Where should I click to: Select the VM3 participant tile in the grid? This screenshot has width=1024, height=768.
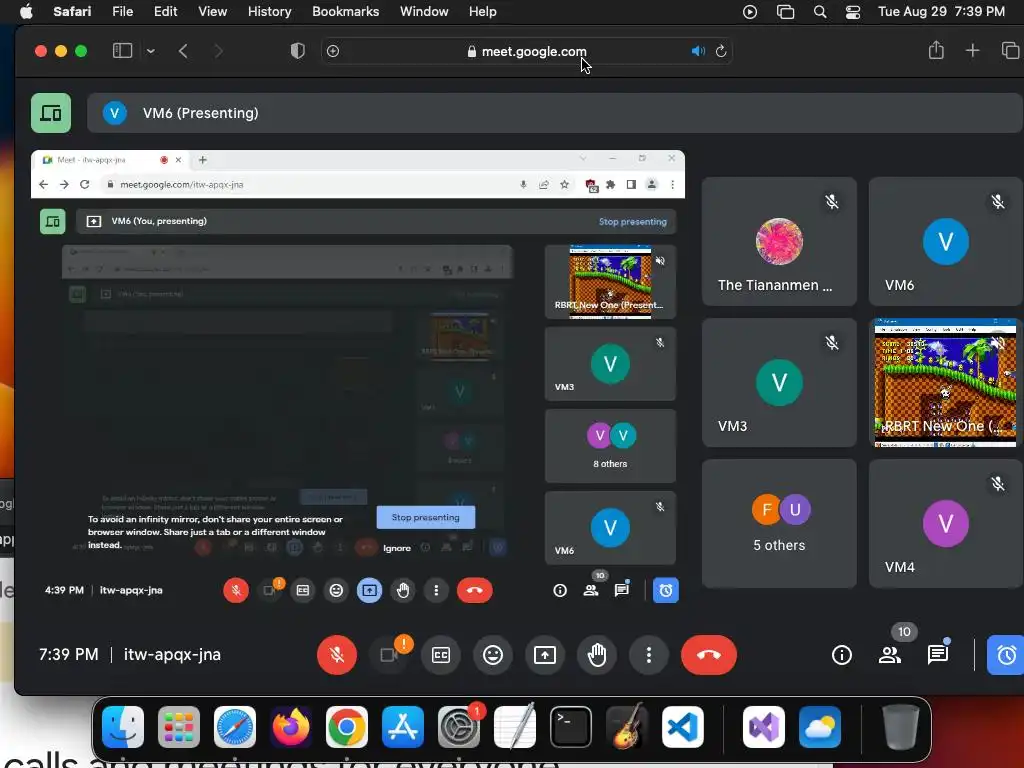tap(779, 383)
